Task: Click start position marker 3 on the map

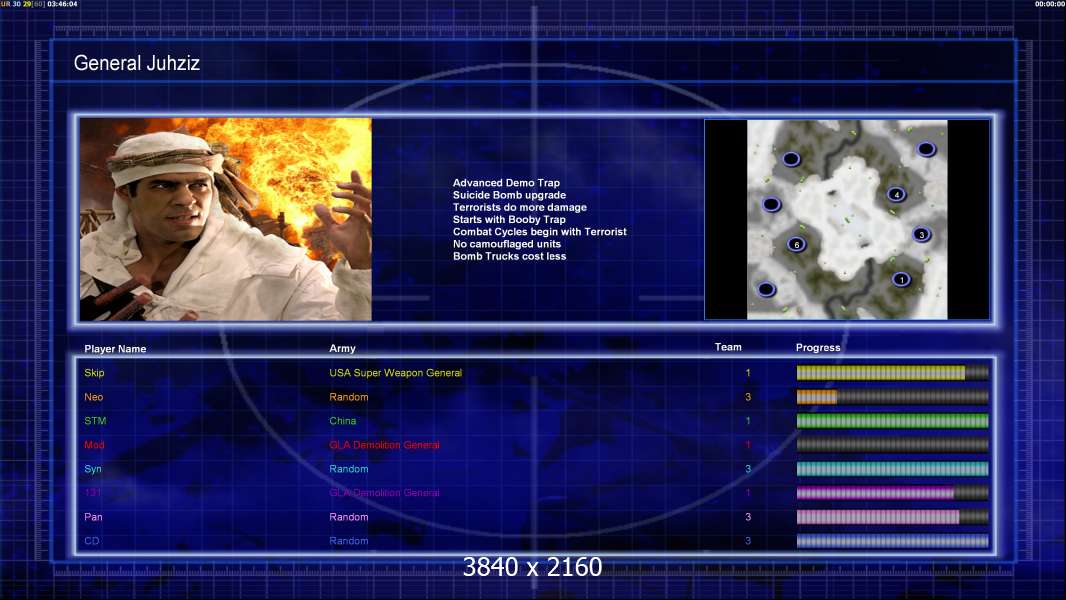Action: [921, 234]
